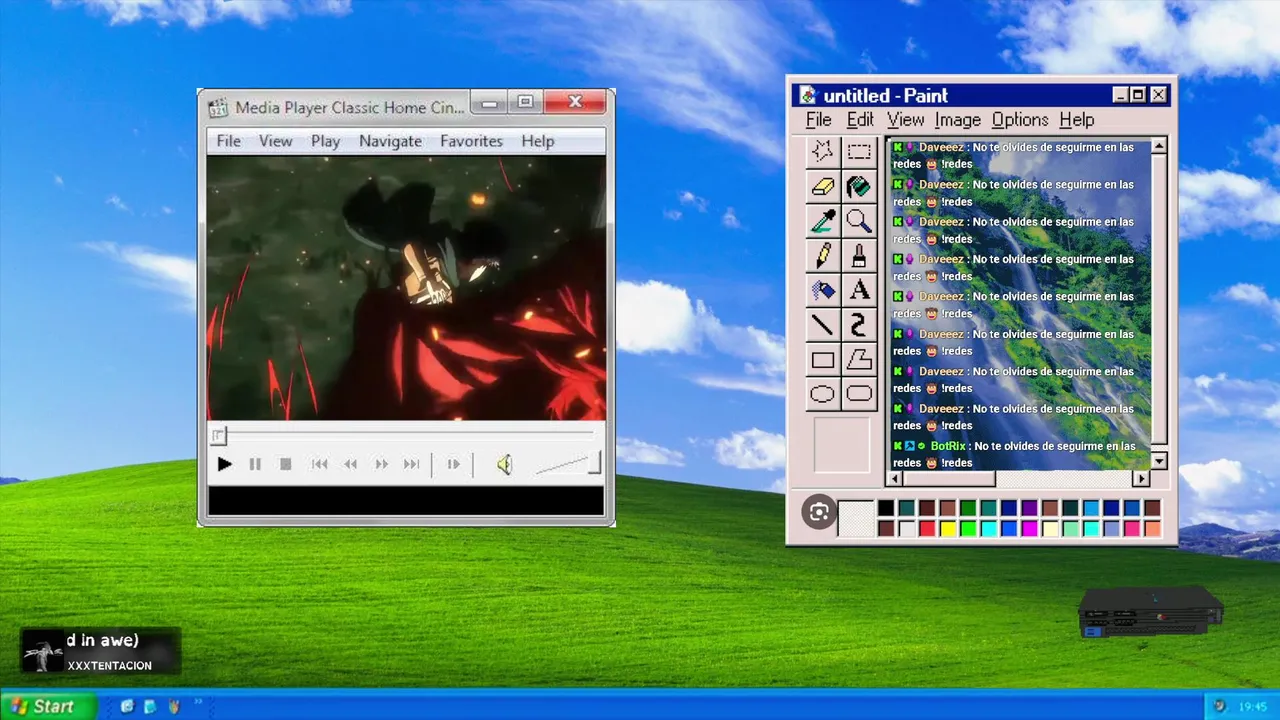Maximize the Media Player Classic window

524,102
